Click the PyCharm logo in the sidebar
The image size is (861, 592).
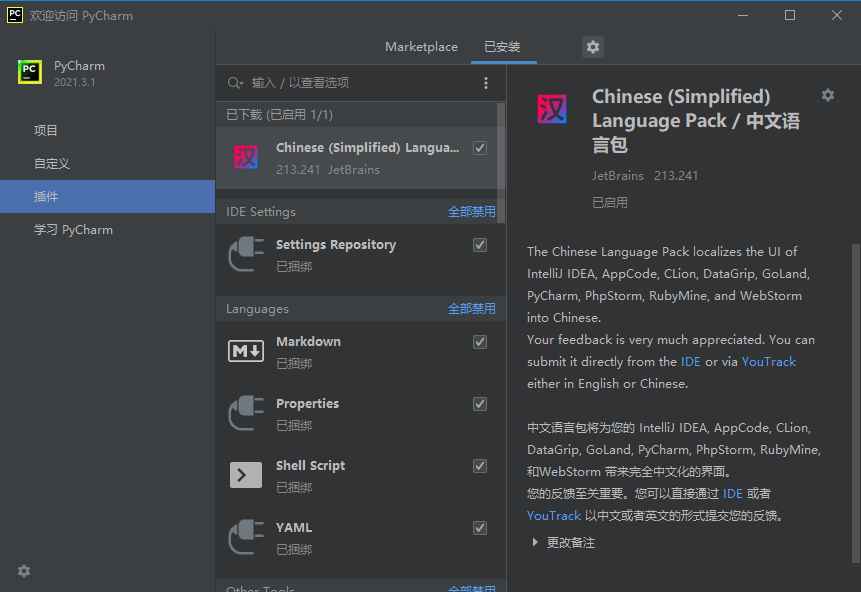[32, 73]
